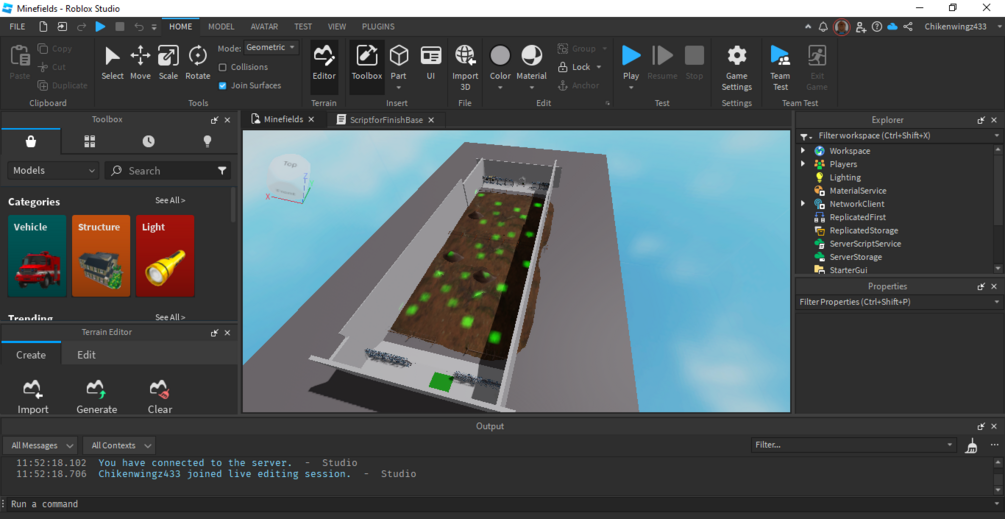This screenshot has width=1005, height=519.
Task: Click the collaborate add-user icon
Action: click(861, 27)
